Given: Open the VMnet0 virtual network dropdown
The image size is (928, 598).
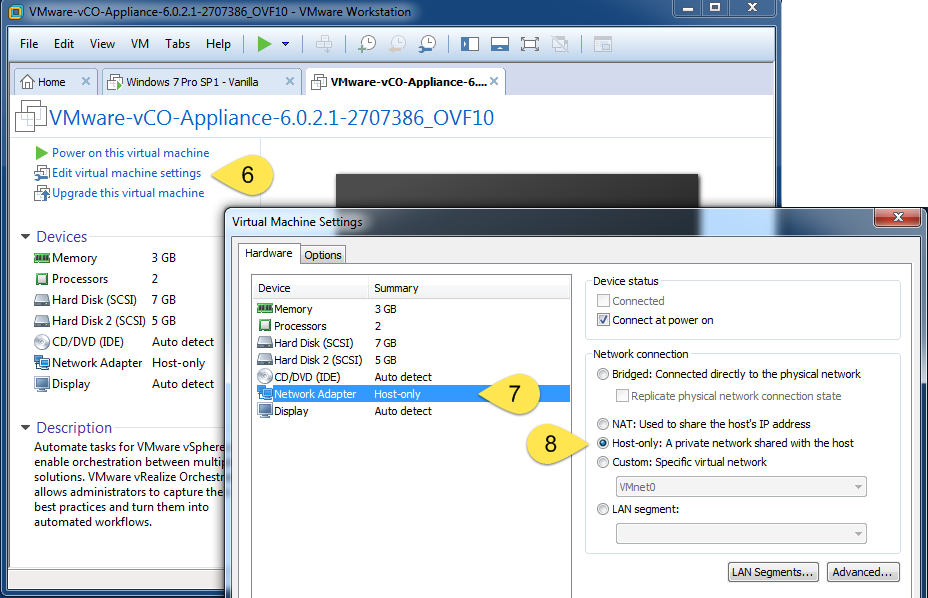Looking at the screenshot, I should pos(741,487).
